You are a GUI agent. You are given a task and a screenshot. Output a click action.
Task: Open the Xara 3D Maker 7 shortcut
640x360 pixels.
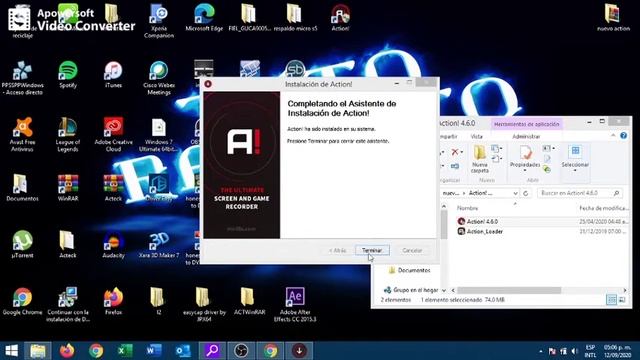[x=159, y=245]
